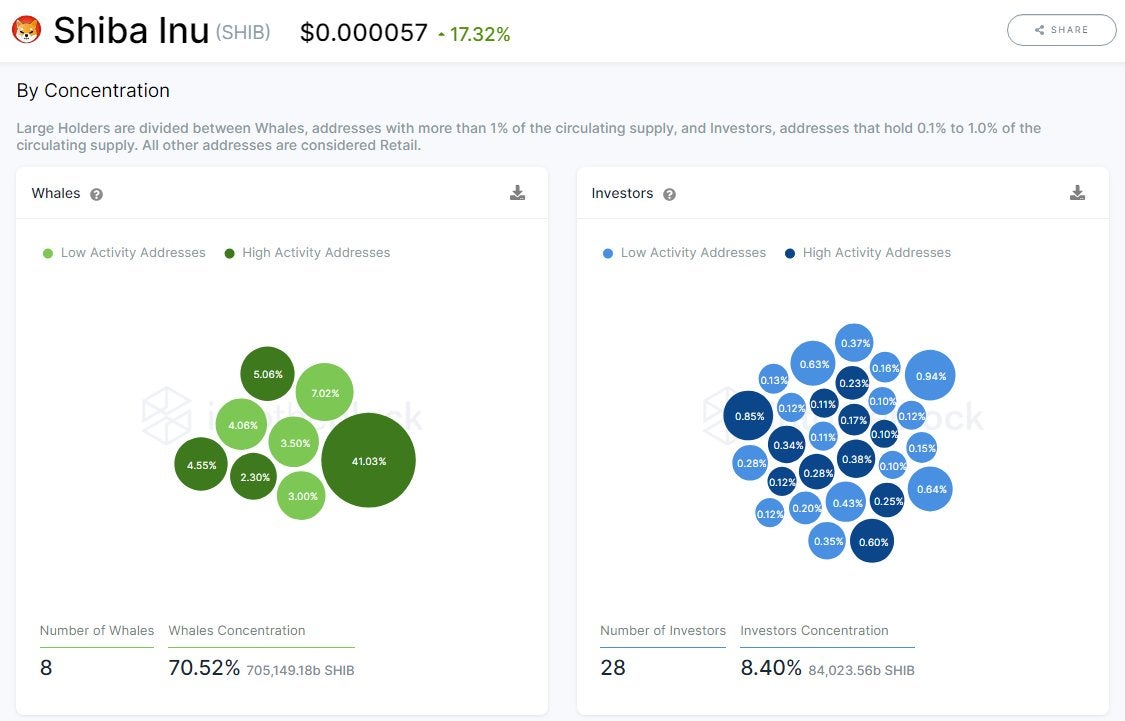Toggle Whales Low Activity Addresses legend
This screenshot has height=721, width=1125.
[124, 253]
